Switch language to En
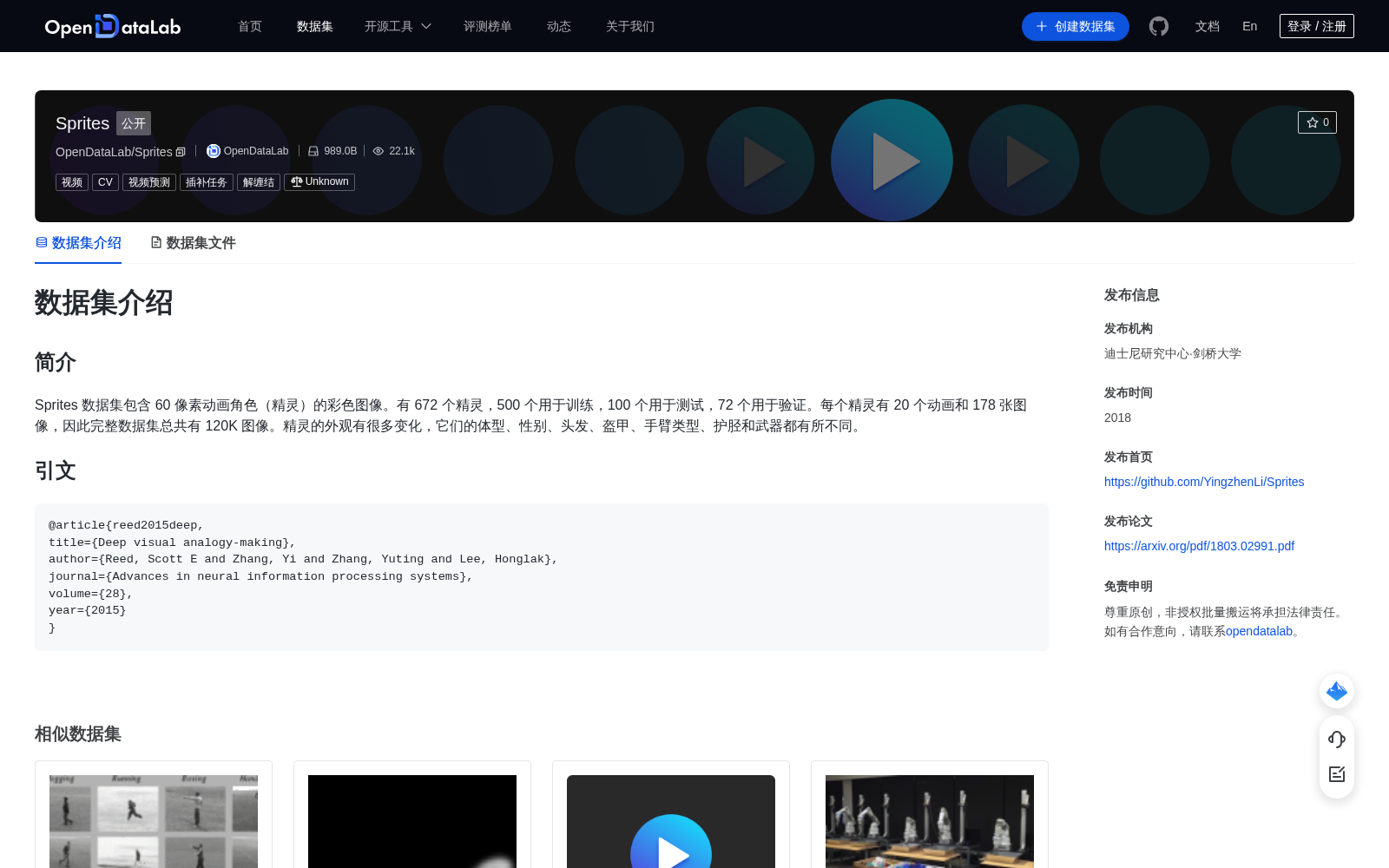This screenshot has height=868, width=1389. click(1250, 27)
